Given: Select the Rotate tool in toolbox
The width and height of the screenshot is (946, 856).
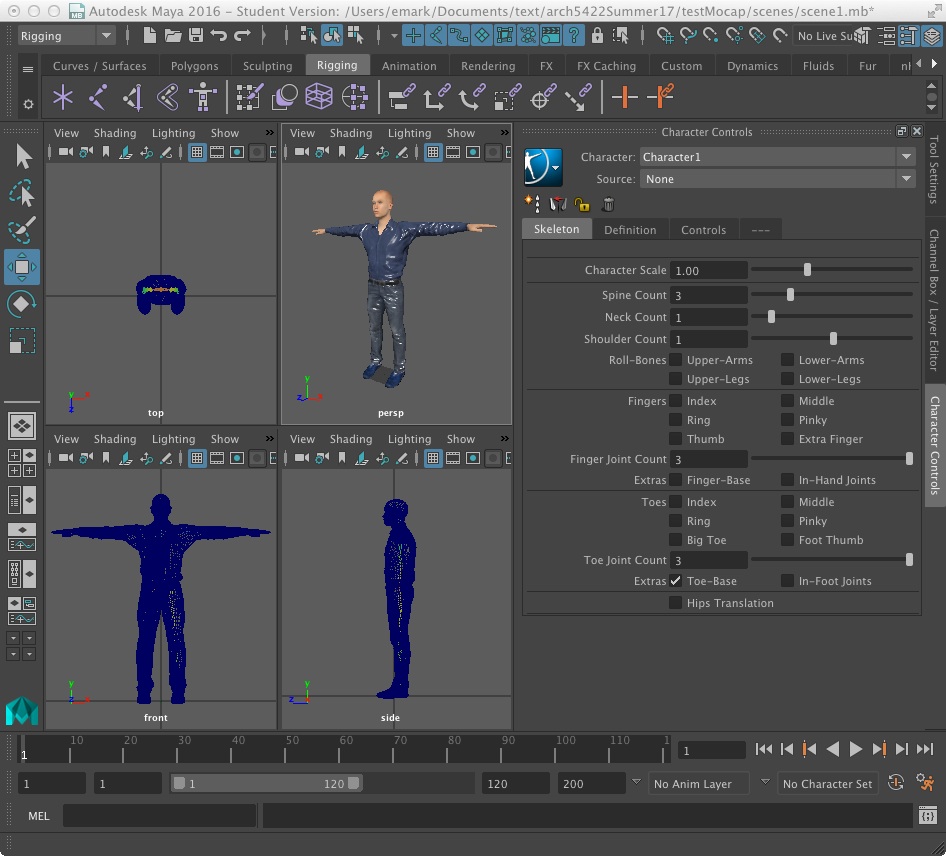Looking at the screenshot, I should coord(22,304).
